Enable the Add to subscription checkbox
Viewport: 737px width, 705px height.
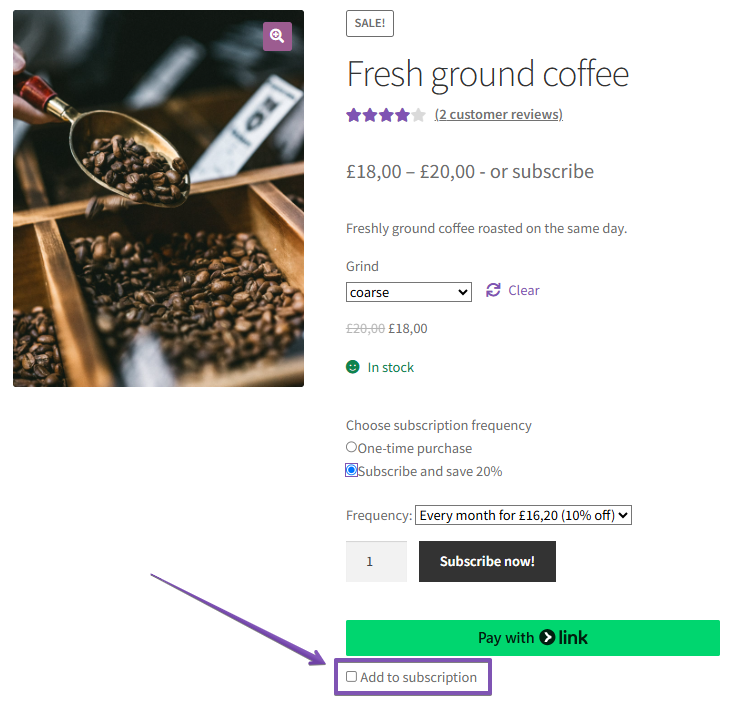coord(351,677)
